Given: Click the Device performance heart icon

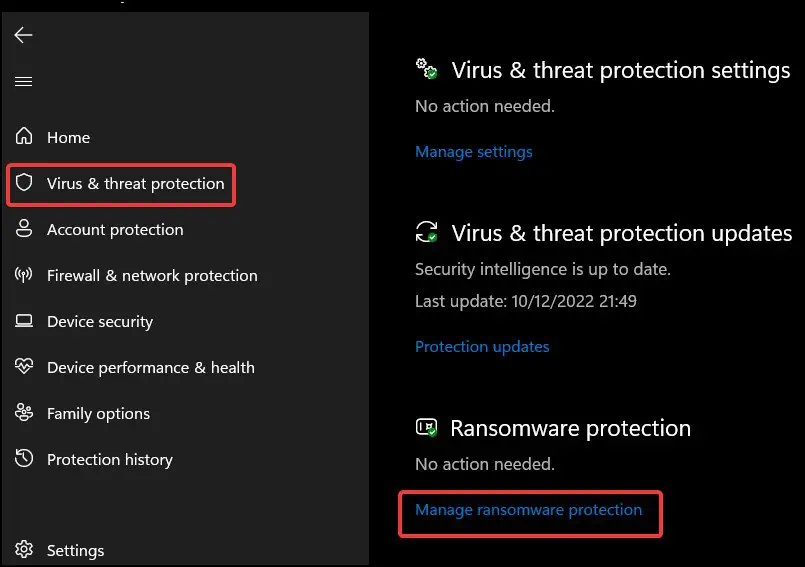Looking at the screenshot, I should [x=25, y=367].
